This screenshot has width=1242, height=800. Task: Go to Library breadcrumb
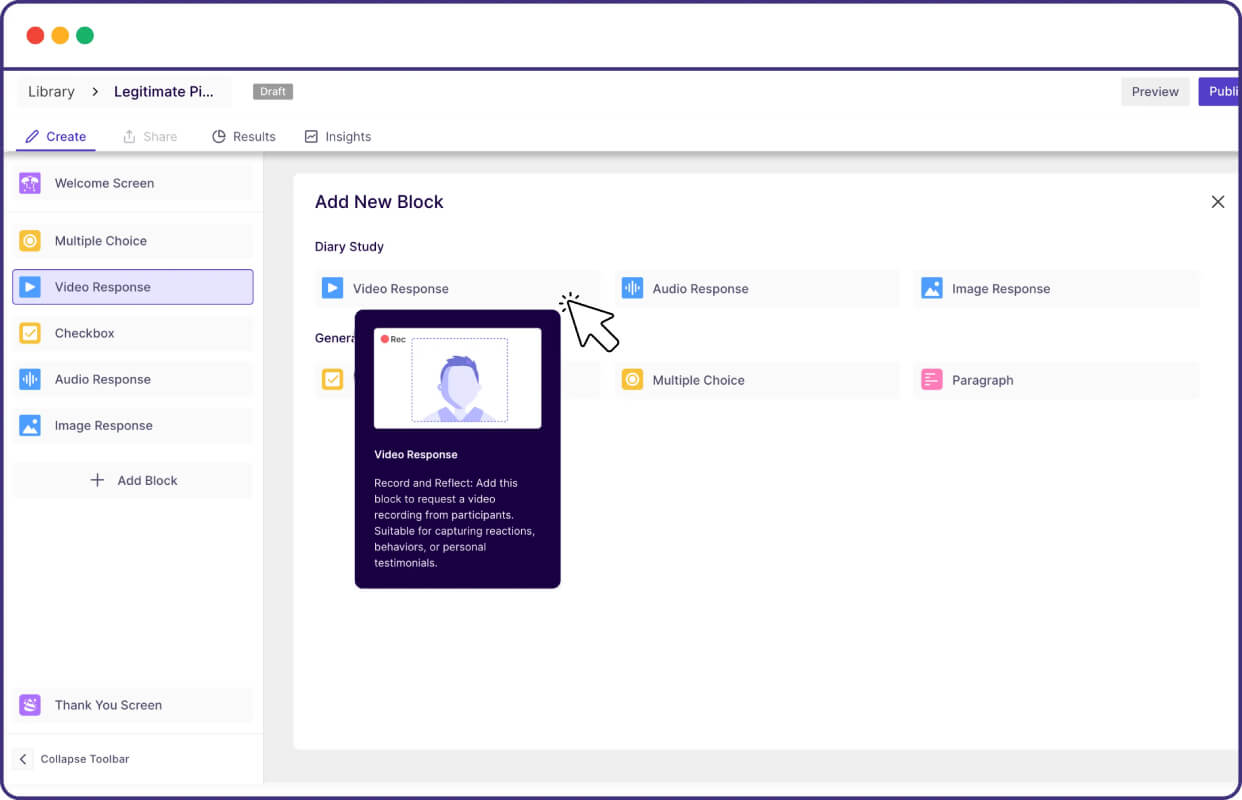click(51, 91)
